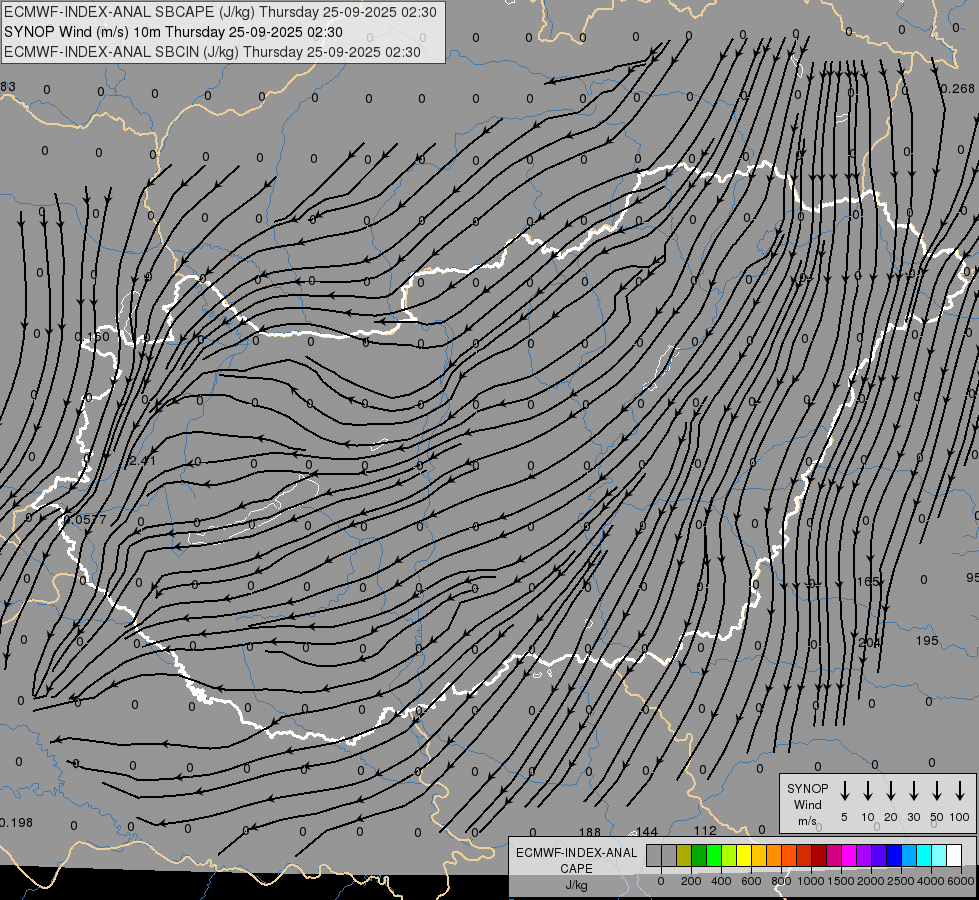Select the pure blue swatch before 2500
Viewport: 979px width, 900px height.
[893, 855]
